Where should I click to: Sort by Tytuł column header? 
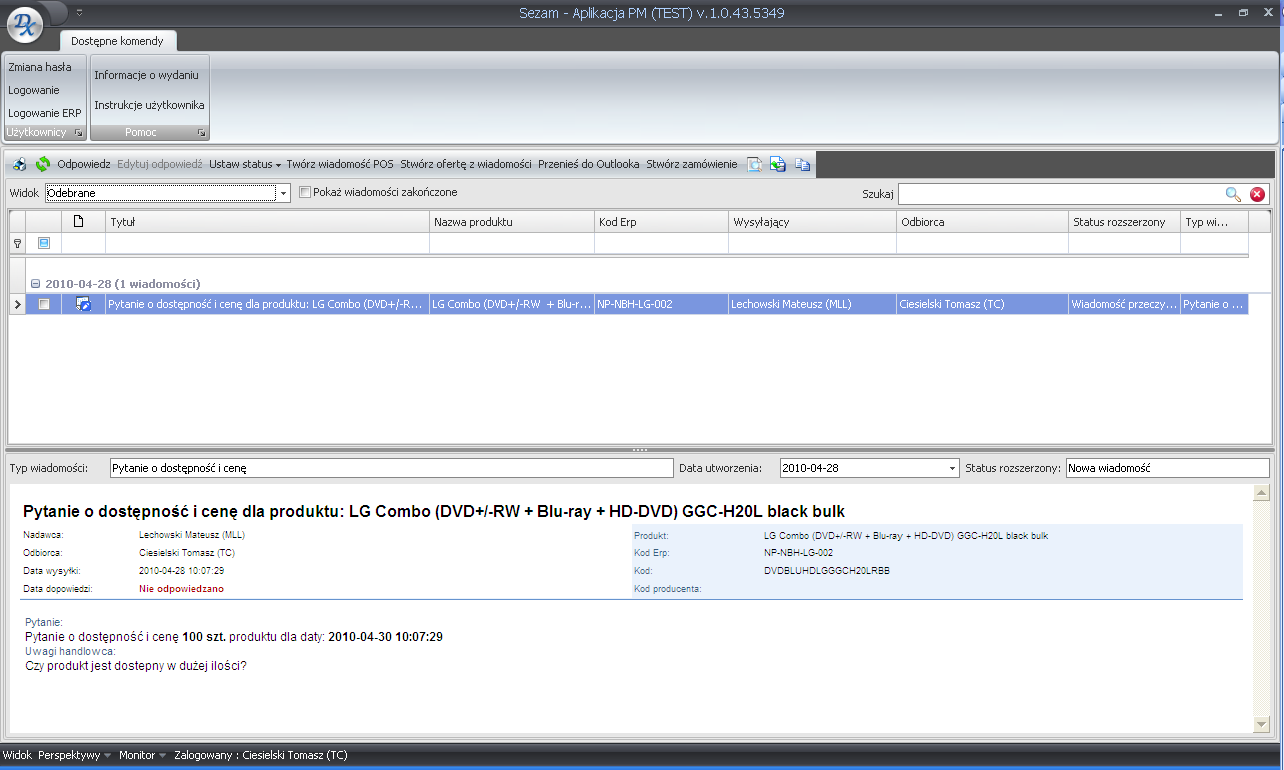(x=268, y=222)
